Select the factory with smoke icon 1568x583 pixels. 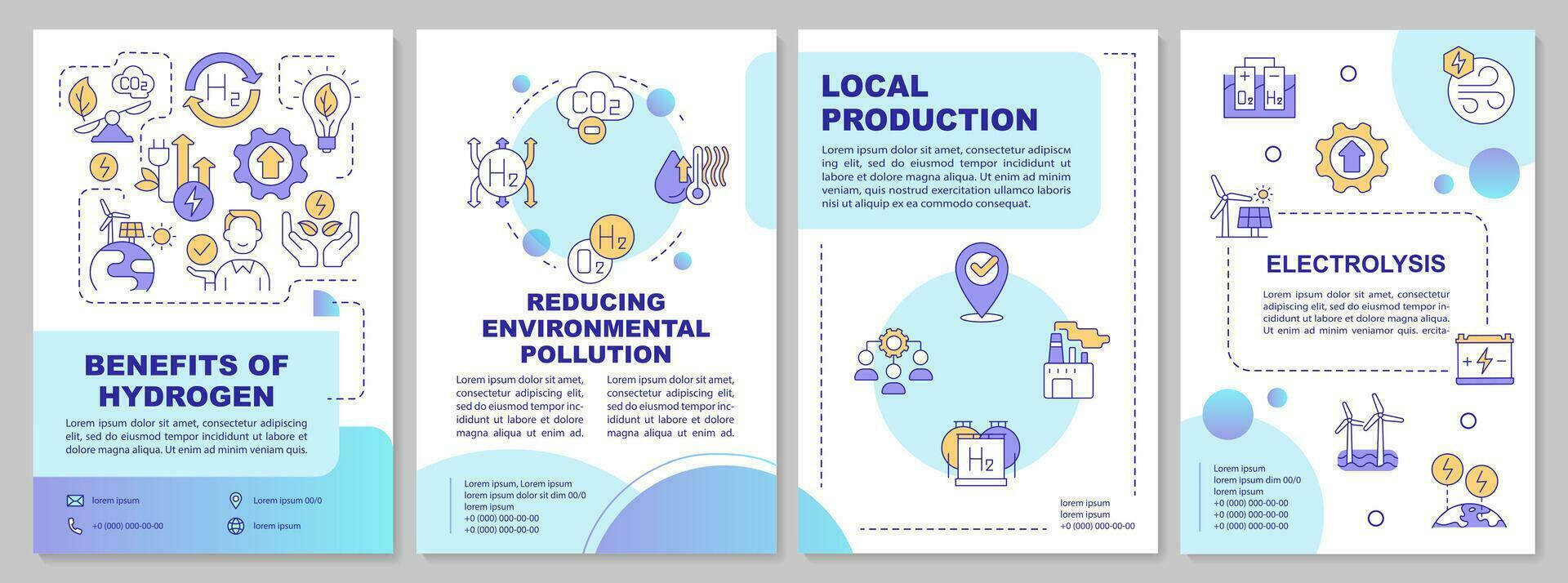pos(1076,359)
